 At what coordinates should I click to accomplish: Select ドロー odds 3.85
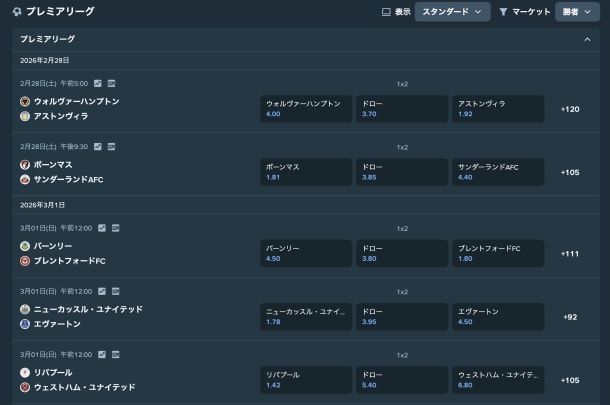coord(402,172)
